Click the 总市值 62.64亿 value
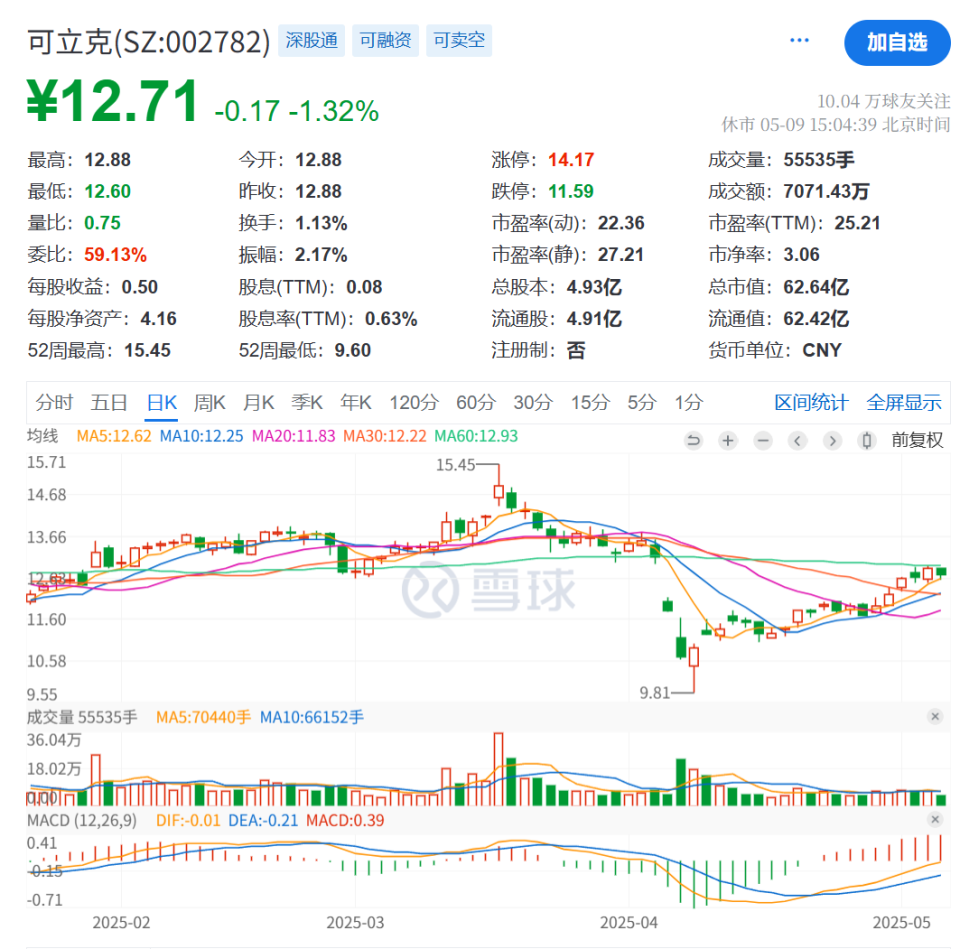The width and height of the screenshot is (960, 949). point(816,287)
